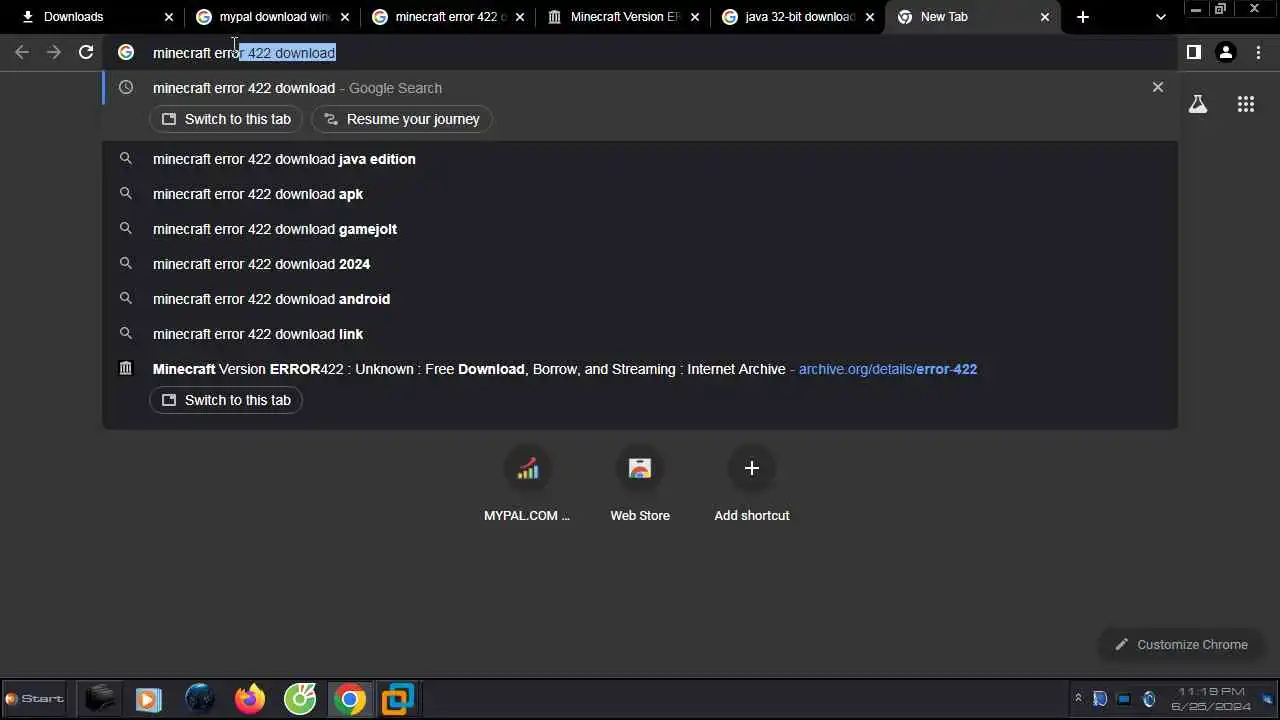1280x720 pixels.
Task: Choose suggestion ending in 'android'
Action: pos(640,299)
